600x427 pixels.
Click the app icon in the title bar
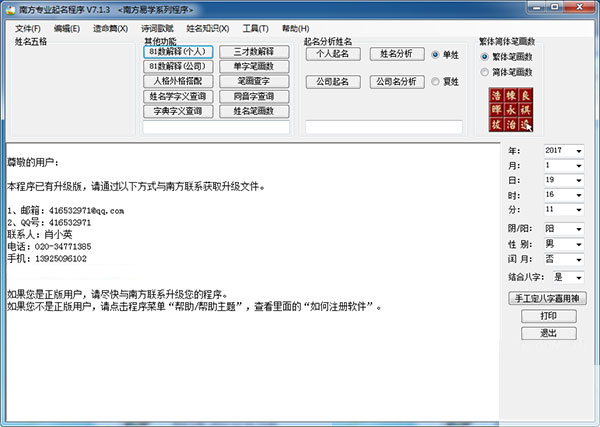(x=10, y=10)
